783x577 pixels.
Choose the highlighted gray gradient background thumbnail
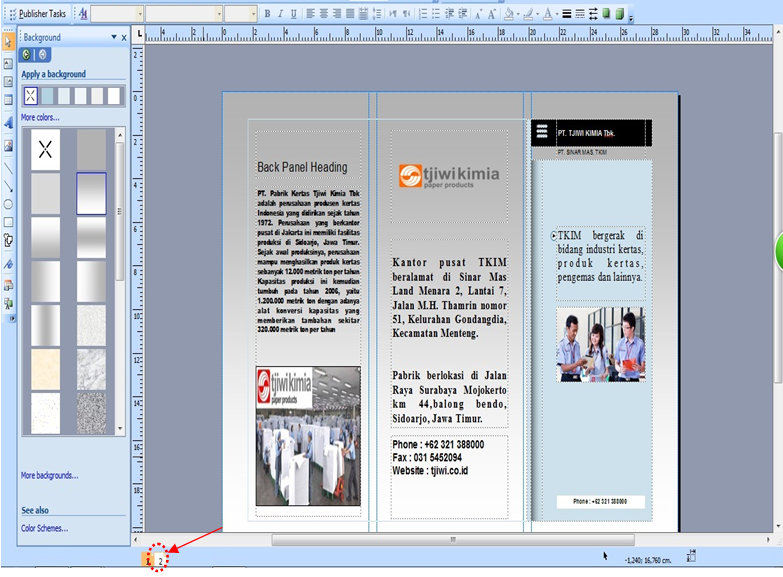[x=91, y=193]
